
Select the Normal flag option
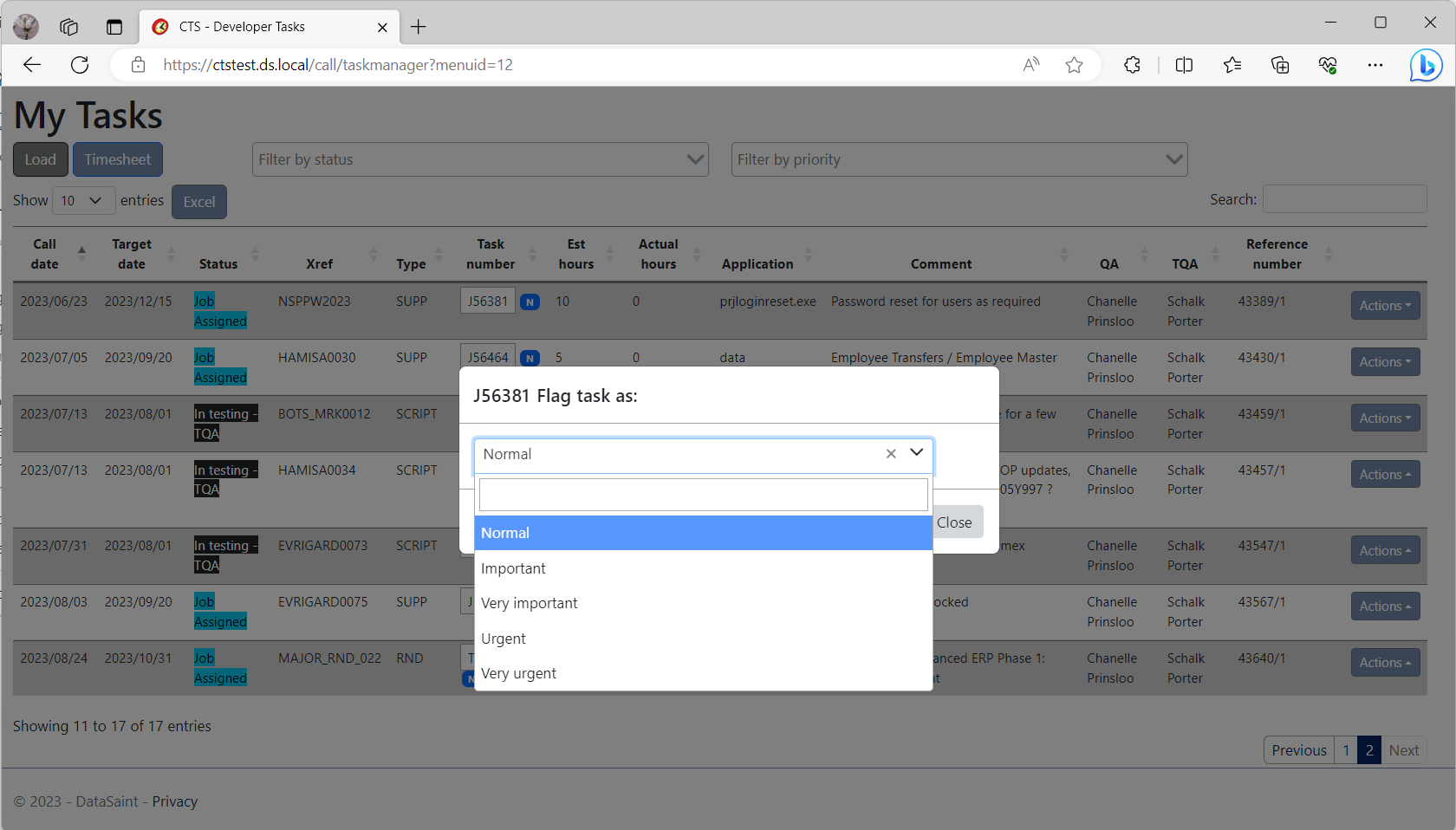pyautogui.click(x=703, y=533)
